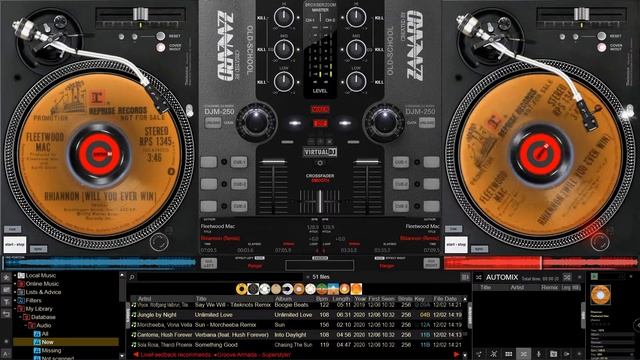The width and height of the screenshot is (640, 360).
Task: Toggle left DJM-250 UNLOAD button
Action: (213, 123)
